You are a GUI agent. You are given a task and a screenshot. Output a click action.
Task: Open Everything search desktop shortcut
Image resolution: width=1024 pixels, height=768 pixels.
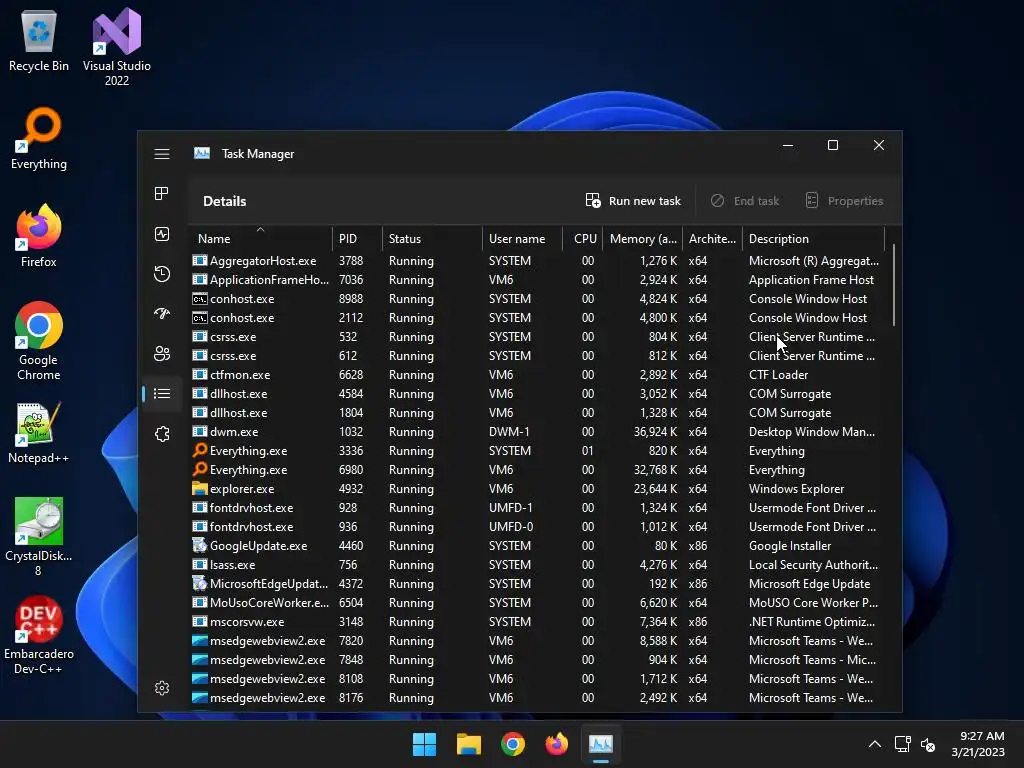pos(39,139)
